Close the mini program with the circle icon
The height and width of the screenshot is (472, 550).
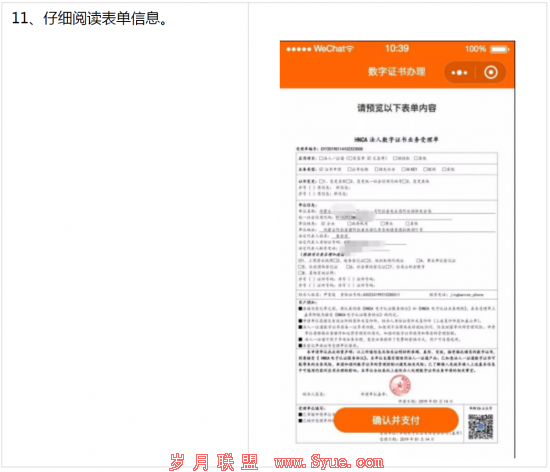[490, 73]
